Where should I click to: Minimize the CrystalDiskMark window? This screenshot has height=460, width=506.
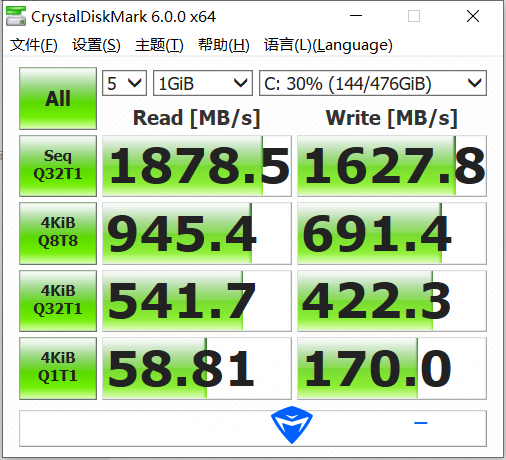356,16
